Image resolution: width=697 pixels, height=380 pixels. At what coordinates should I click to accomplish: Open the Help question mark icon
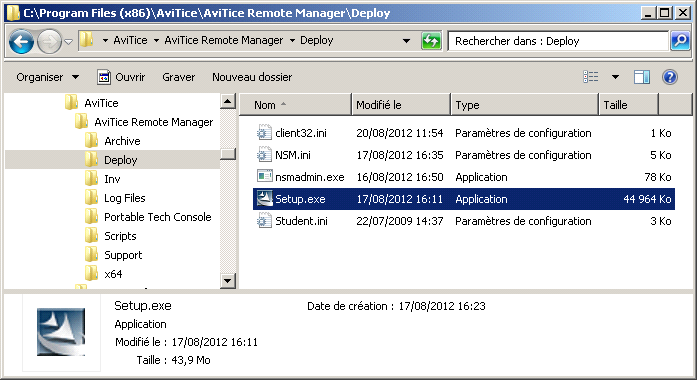pyautogui.click(x=669, y=77)
